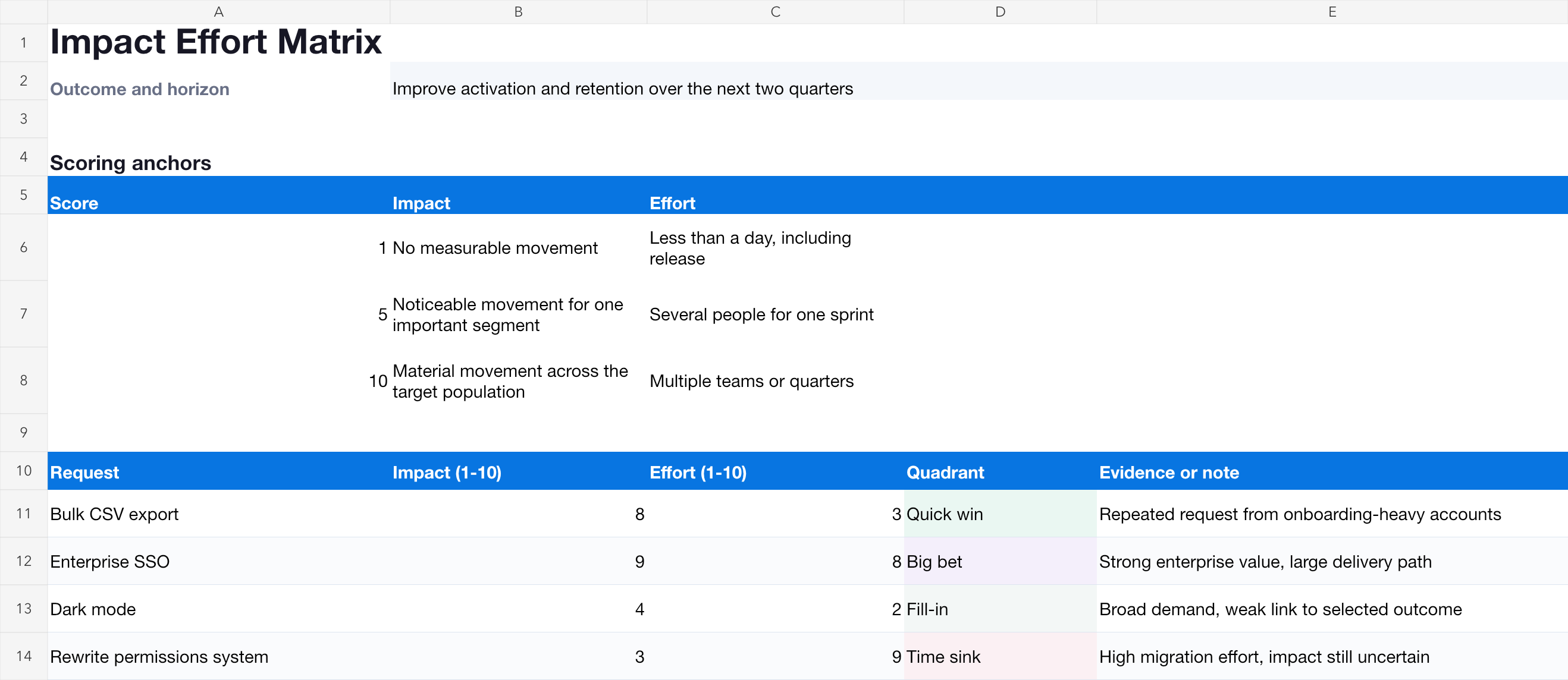Select row 1 header
1568x680 pixels.
24,43
